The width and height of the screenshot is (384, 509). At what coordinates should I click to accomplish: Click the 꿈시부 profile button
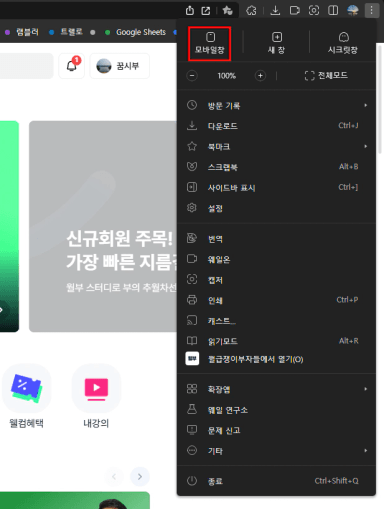(119, 66)
